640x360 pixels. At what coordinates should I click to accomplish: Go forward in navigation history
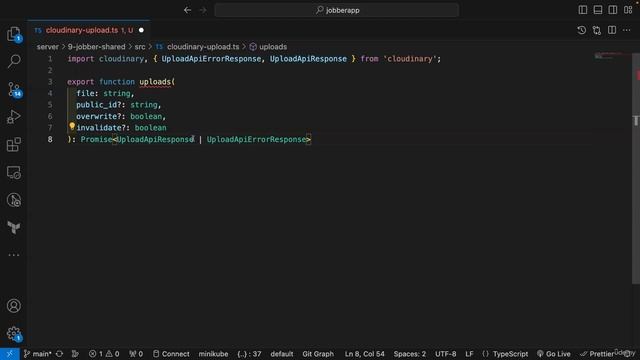203,10
